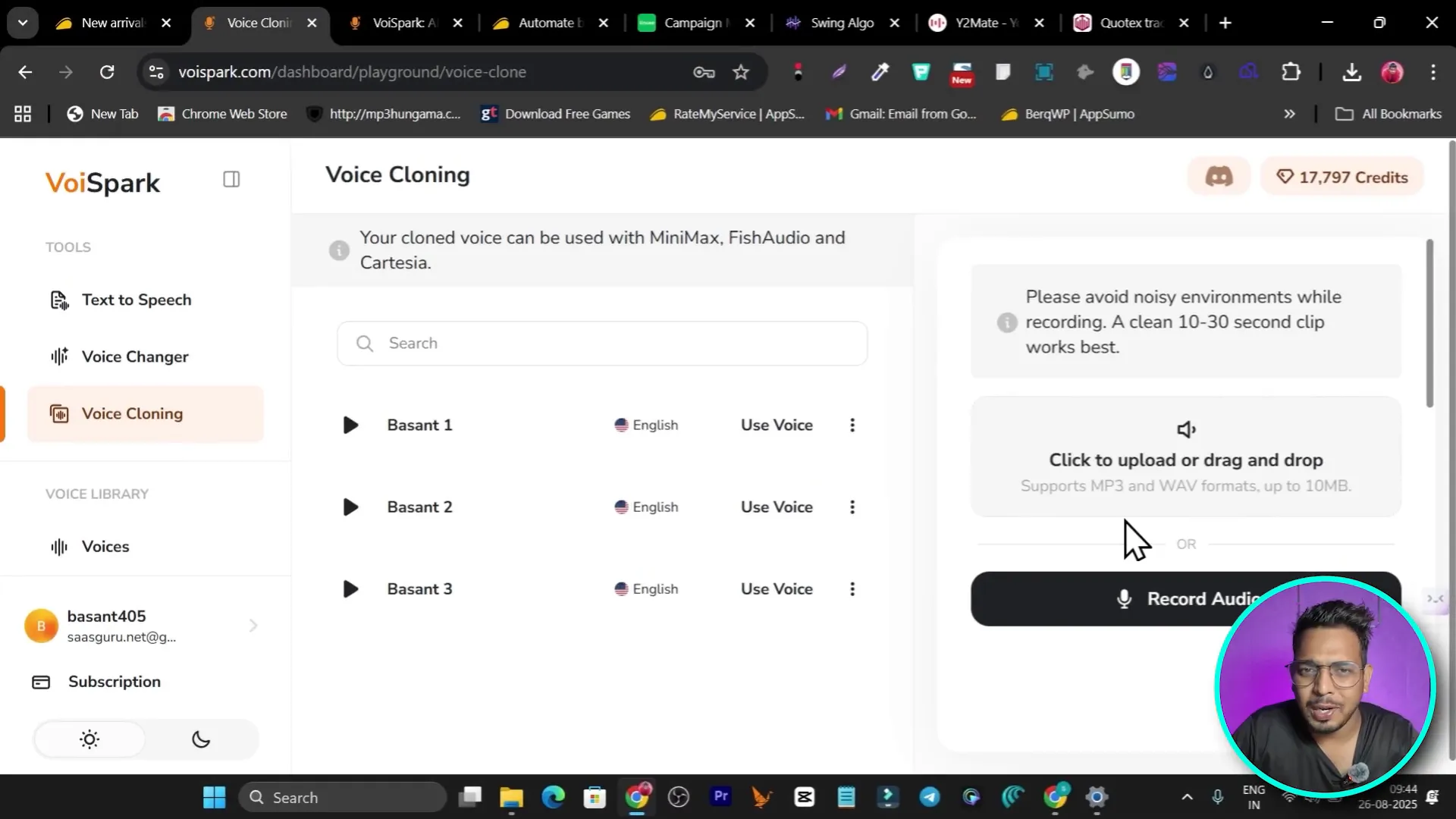Open Voice Changer tool
Screen dimensions: 1456x819
(135, 357)
